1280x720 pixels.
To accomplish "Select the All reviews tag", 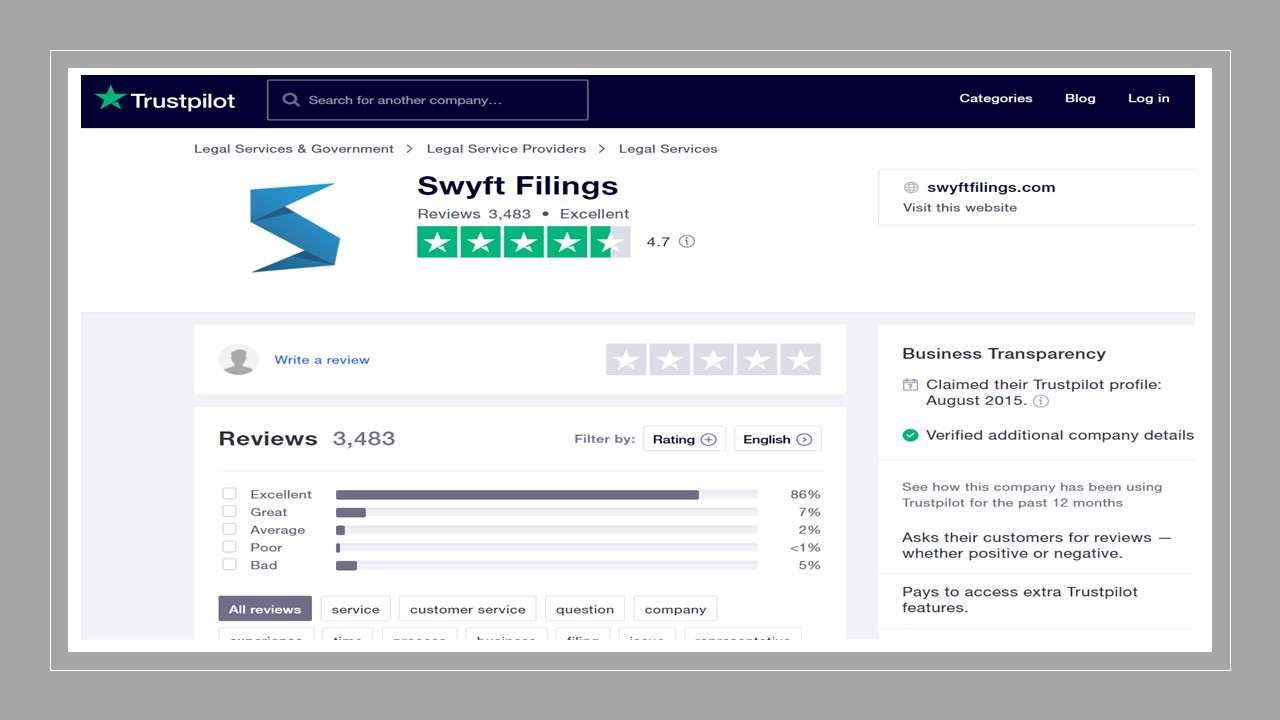I will [265, 609].
